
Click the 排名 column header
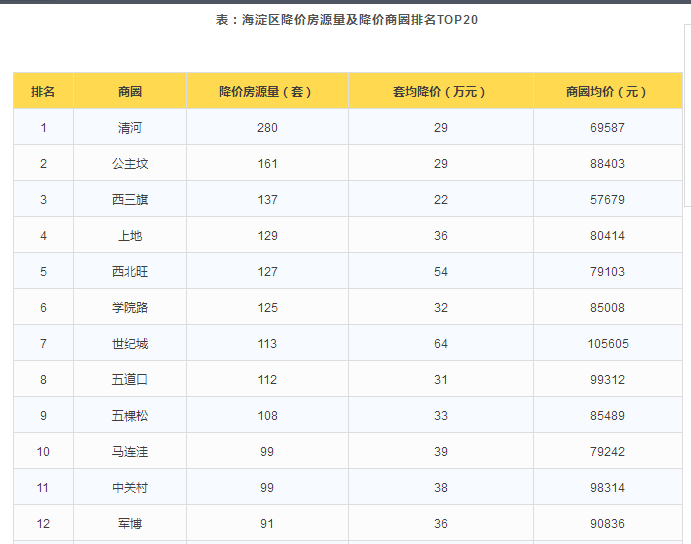click(43, 91)
